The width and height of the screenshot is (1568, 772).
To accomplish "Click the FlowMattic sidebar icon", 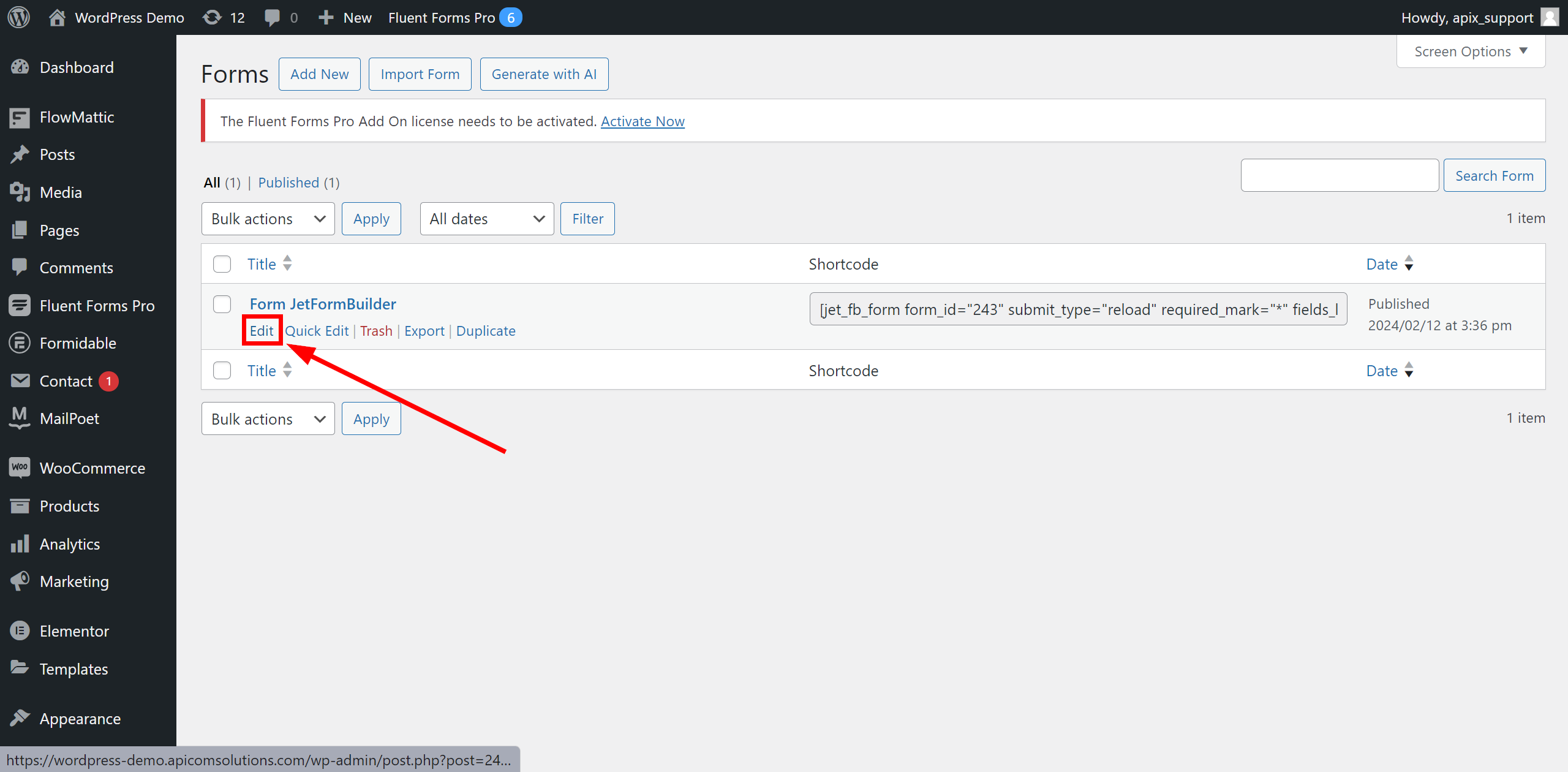I will (x=20, y=117).
